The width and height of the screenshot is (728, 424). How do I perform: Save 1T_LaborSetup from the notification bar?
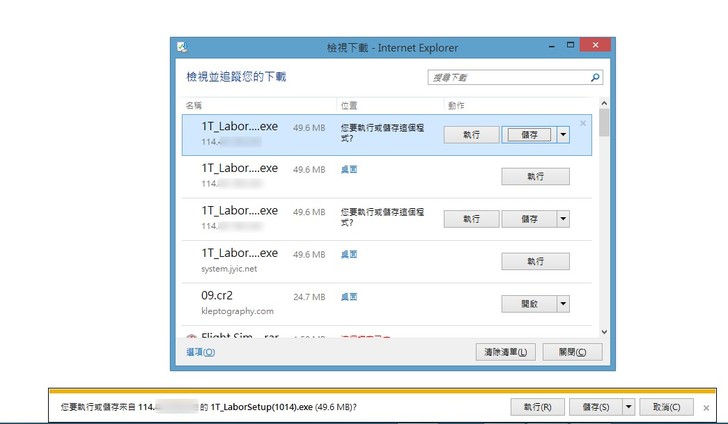pos(596,407)
